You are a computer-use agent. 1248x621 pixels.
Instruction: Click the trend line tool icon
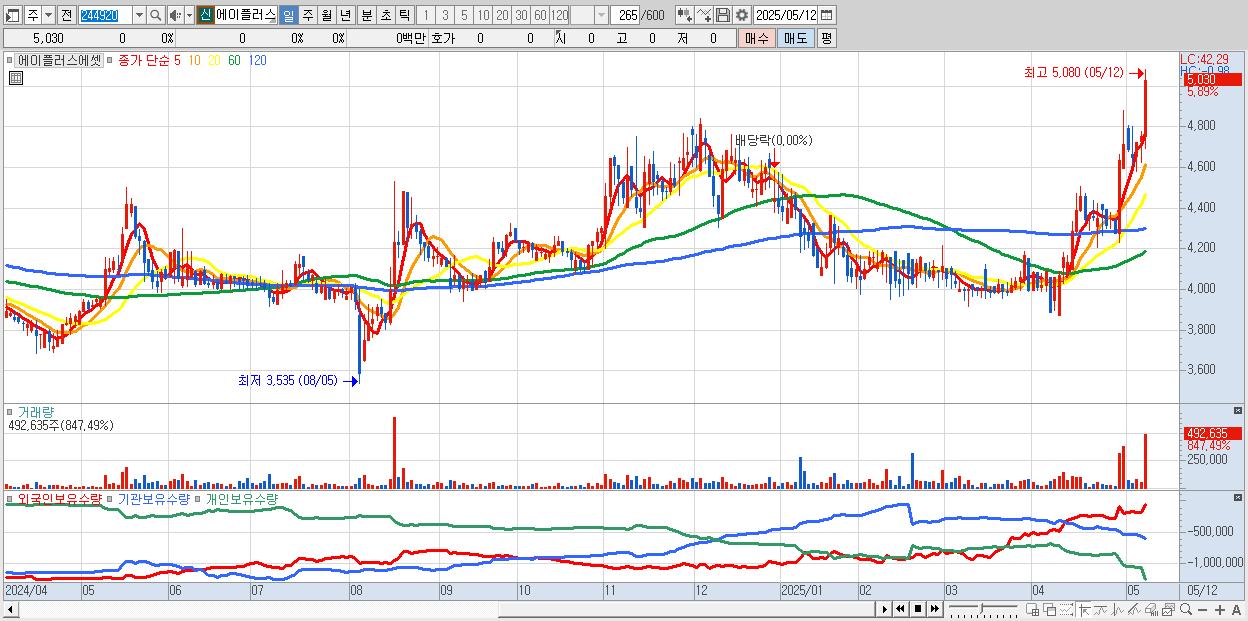[x=1100, y=609]
